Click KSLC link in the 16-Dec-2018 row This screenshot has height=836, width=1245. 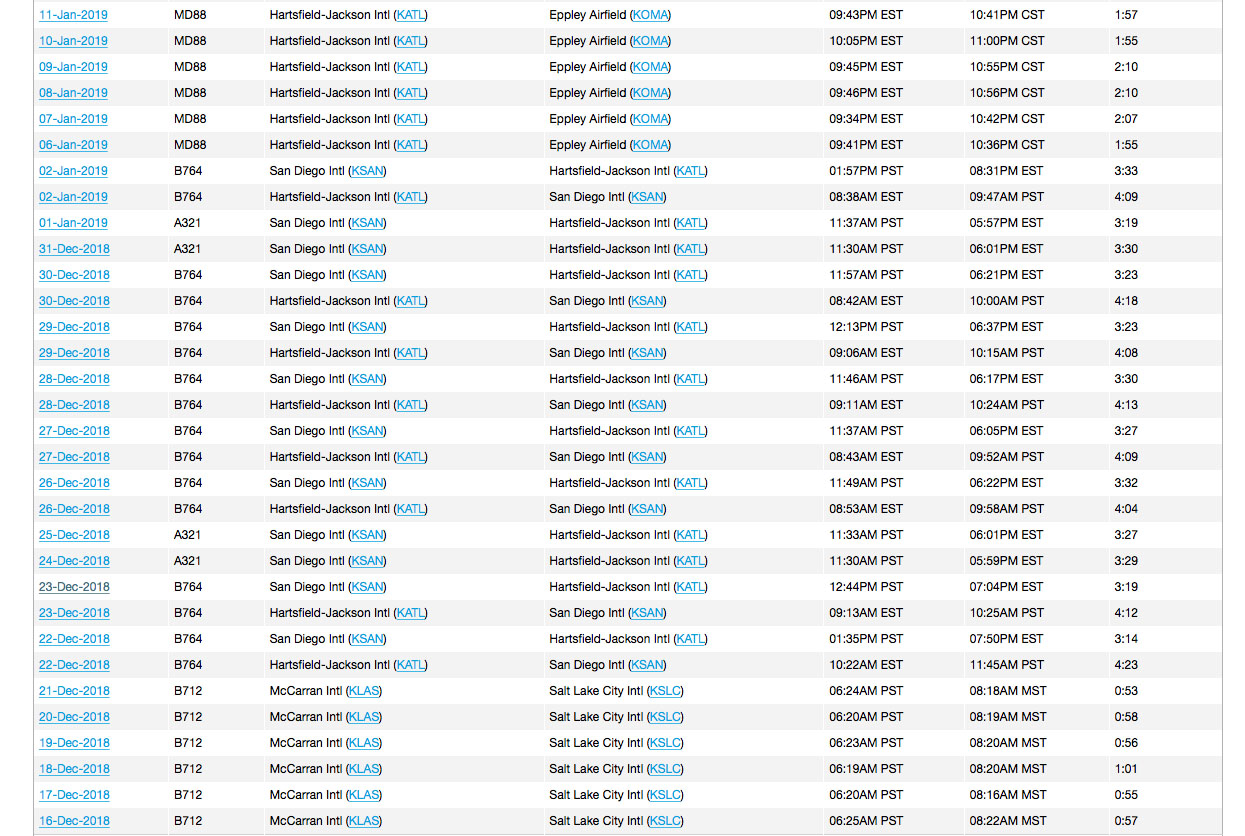pyautogui.click(x=665, y=821)
